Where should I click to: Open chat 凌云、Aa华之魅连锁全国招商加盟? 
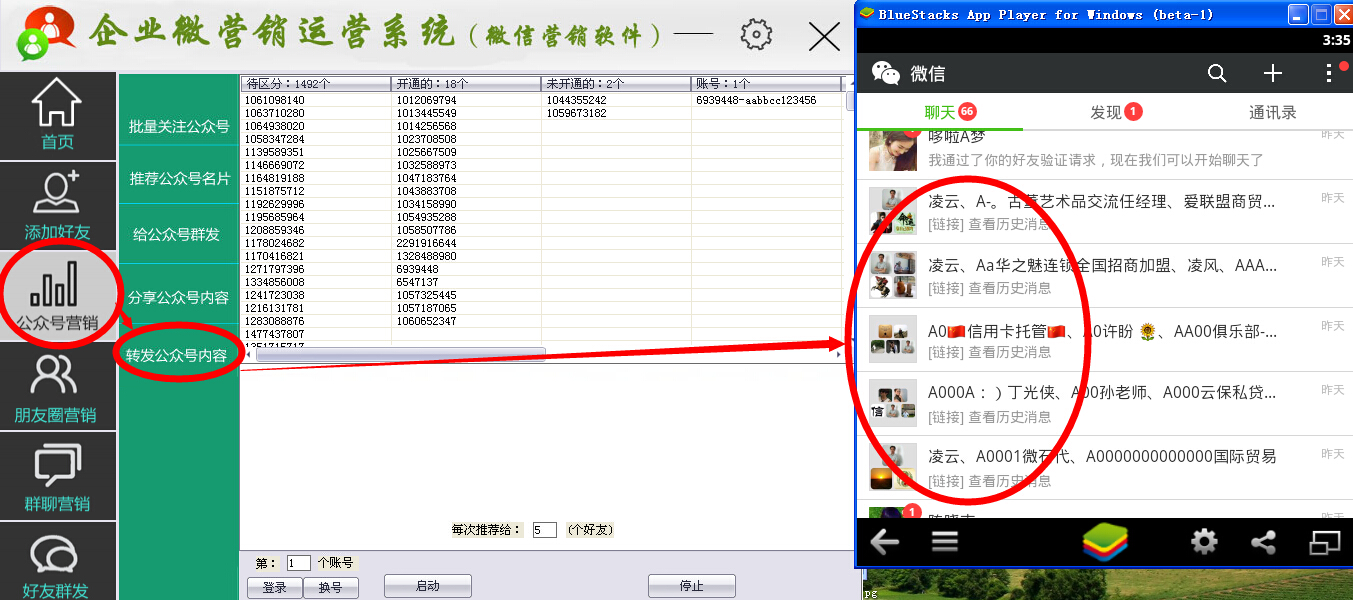pos(1105,276)
